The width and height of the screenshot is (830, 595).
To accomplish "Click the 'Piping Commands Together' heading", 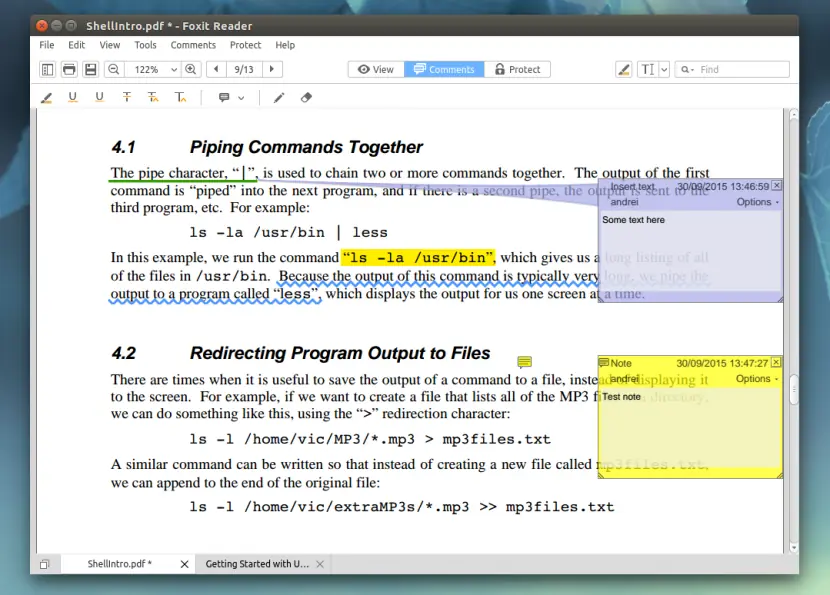I will click(306, 147).
